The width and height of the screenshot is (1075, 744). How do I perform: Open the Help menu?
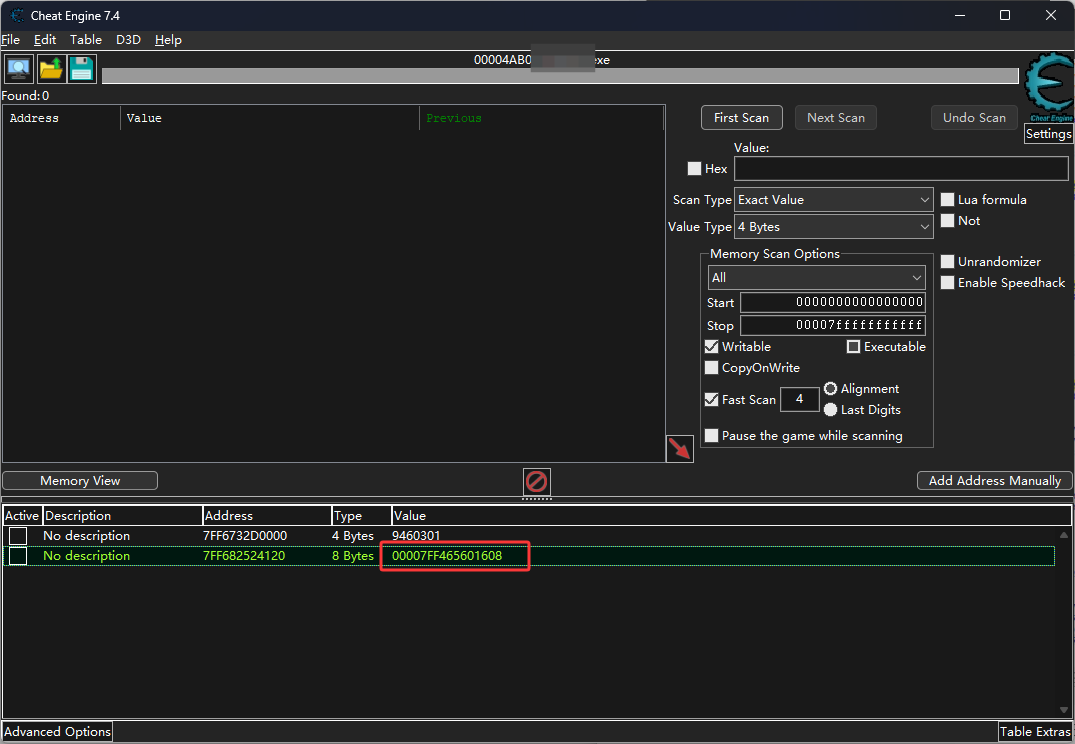(x=168, y=40)
